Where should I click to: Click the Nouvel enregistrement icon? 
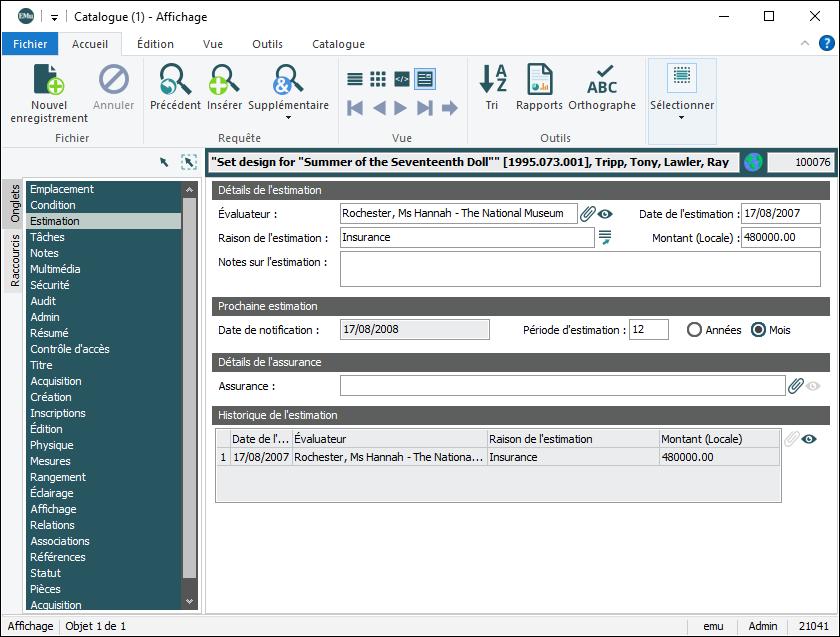pos(49,80)
